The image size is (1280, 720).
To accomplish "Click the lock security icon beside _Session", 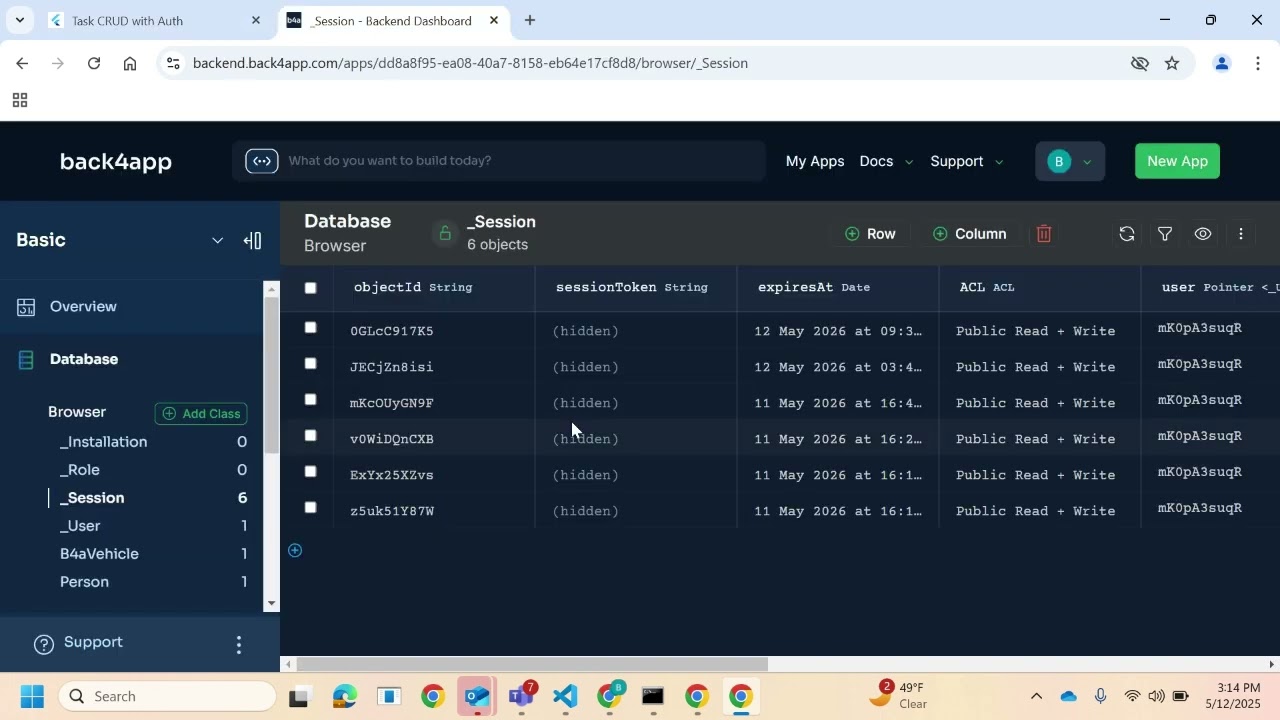I will tap(444, 233).
